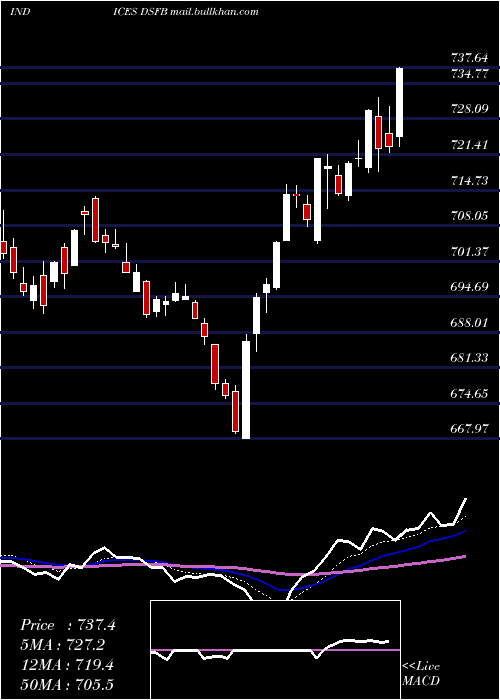Click the 708.05 price level label
500x700 pixels.
[470, 216]
